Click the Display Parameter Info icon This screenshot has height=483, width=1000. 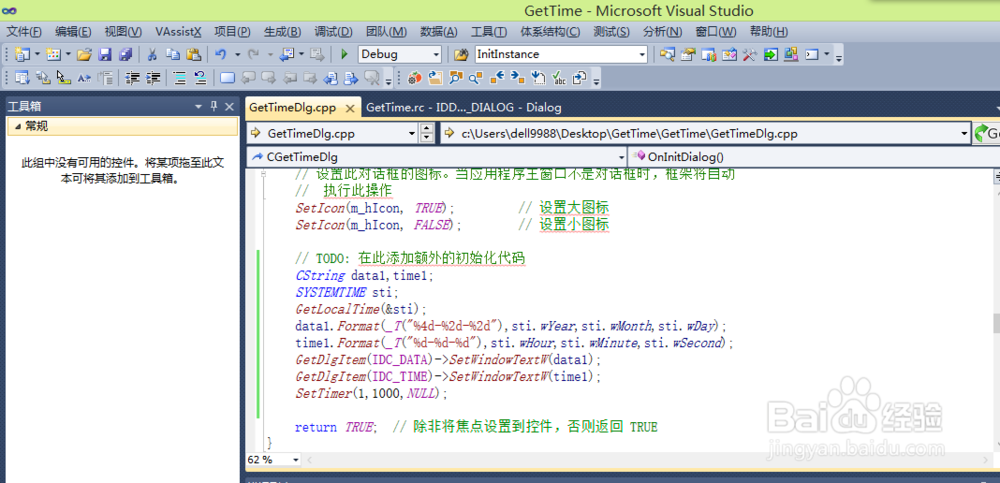tap(43, 78)
